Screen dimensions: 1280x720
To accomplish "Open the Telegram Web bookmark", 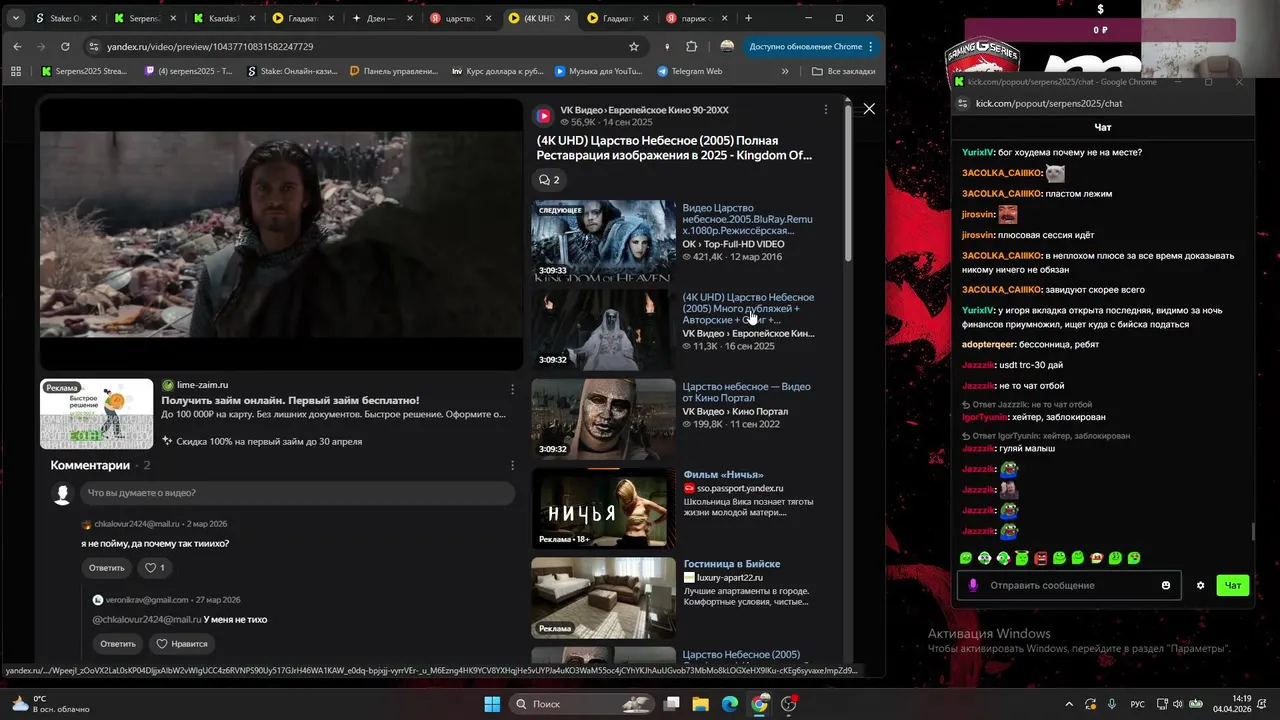I will pyautogui.click(x=690, y=71).
